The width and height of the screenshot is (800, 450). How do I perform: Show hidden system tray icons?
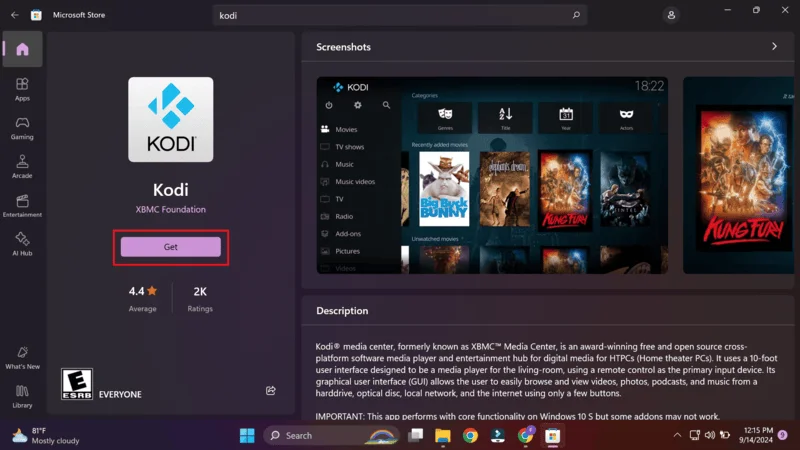(x=677, y=435)
